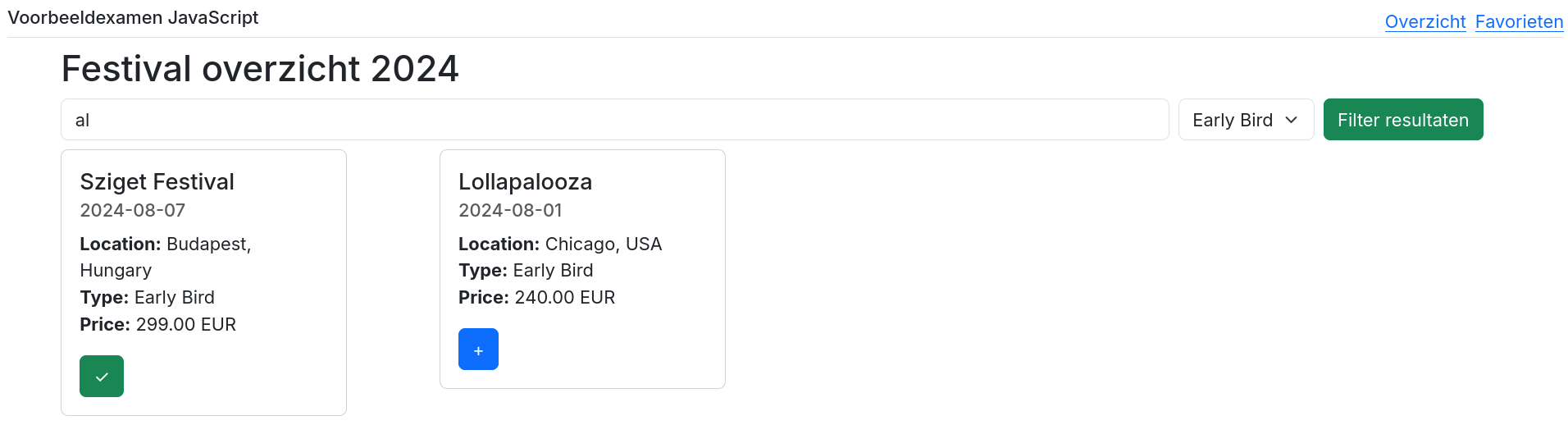Focus the search field containing "al"

coord(614,120)
